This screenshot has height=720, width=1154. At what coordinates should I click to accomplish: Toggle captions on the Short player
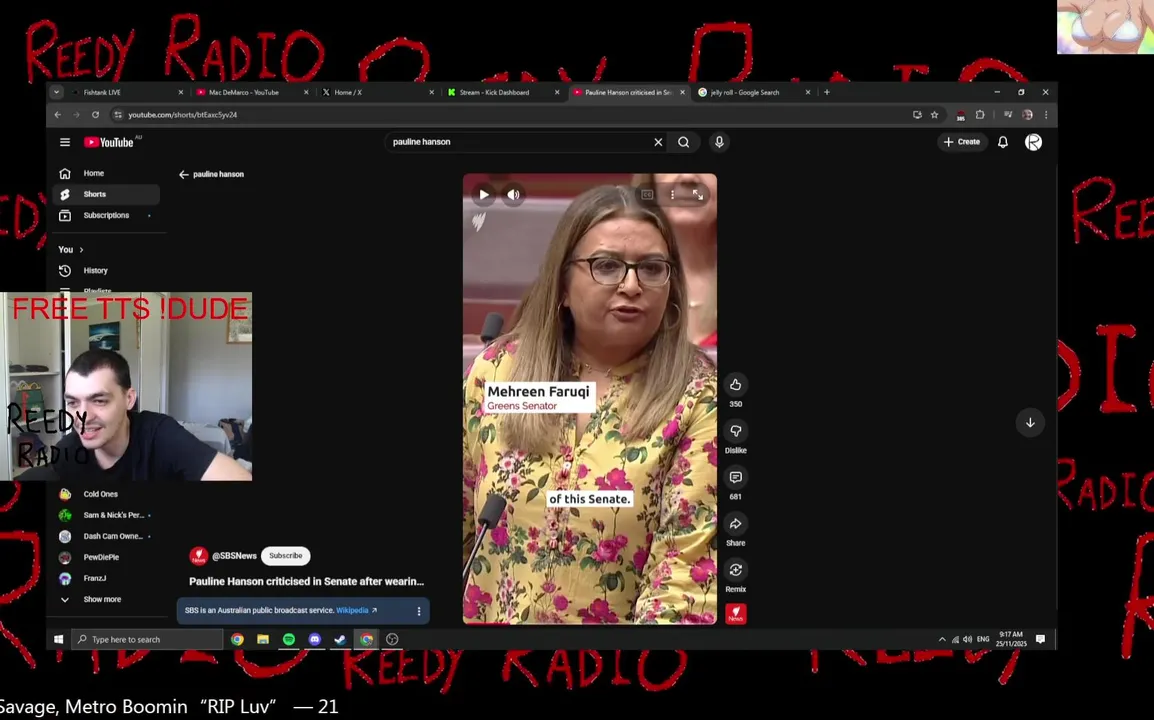pyautogui.click(x=647, y=194)
